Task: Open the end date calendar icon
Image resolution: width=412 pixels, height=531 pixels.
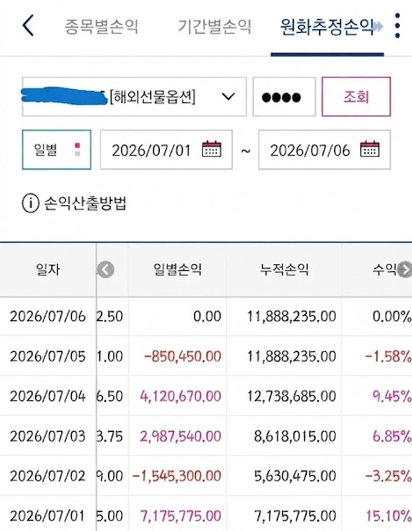Action: [x=370, y=149]
